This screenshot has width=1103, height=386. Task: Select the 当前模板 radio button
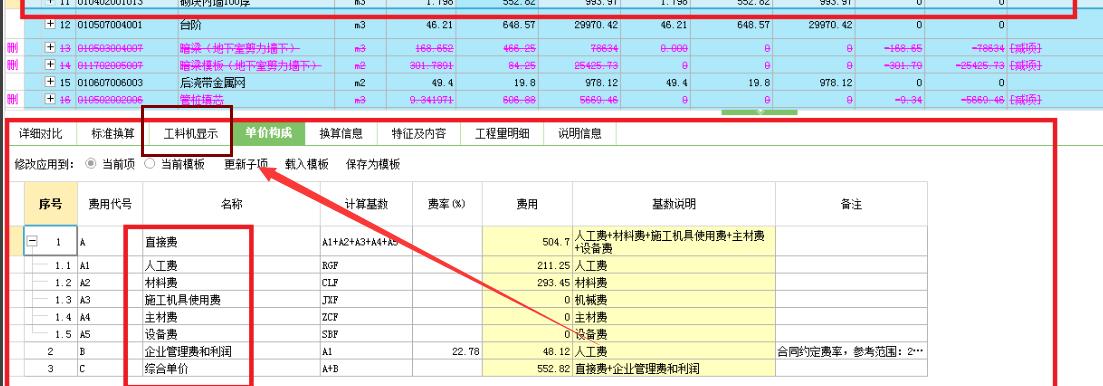(x=149, y=164)
